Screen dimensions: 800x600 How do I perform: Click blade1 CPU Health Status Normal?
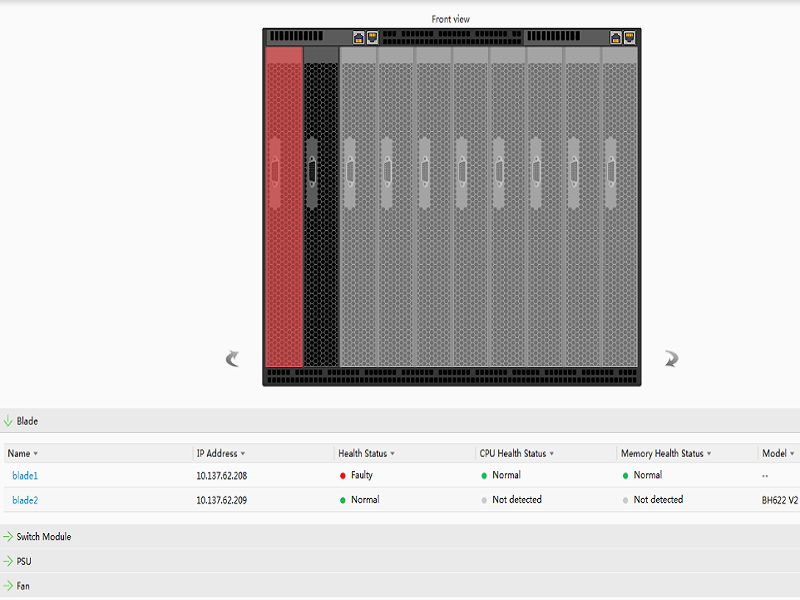(507, 475)
